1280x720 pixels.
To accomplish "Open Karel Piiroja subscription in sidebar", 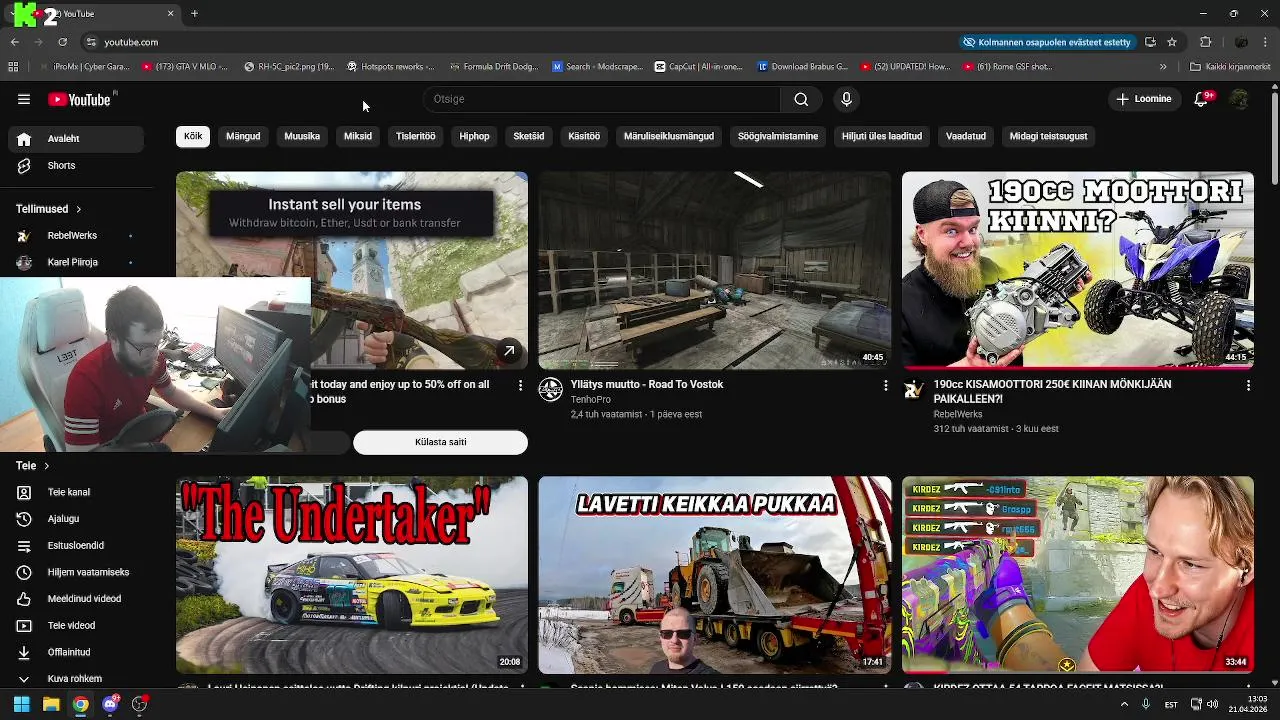I will point(76,262).
